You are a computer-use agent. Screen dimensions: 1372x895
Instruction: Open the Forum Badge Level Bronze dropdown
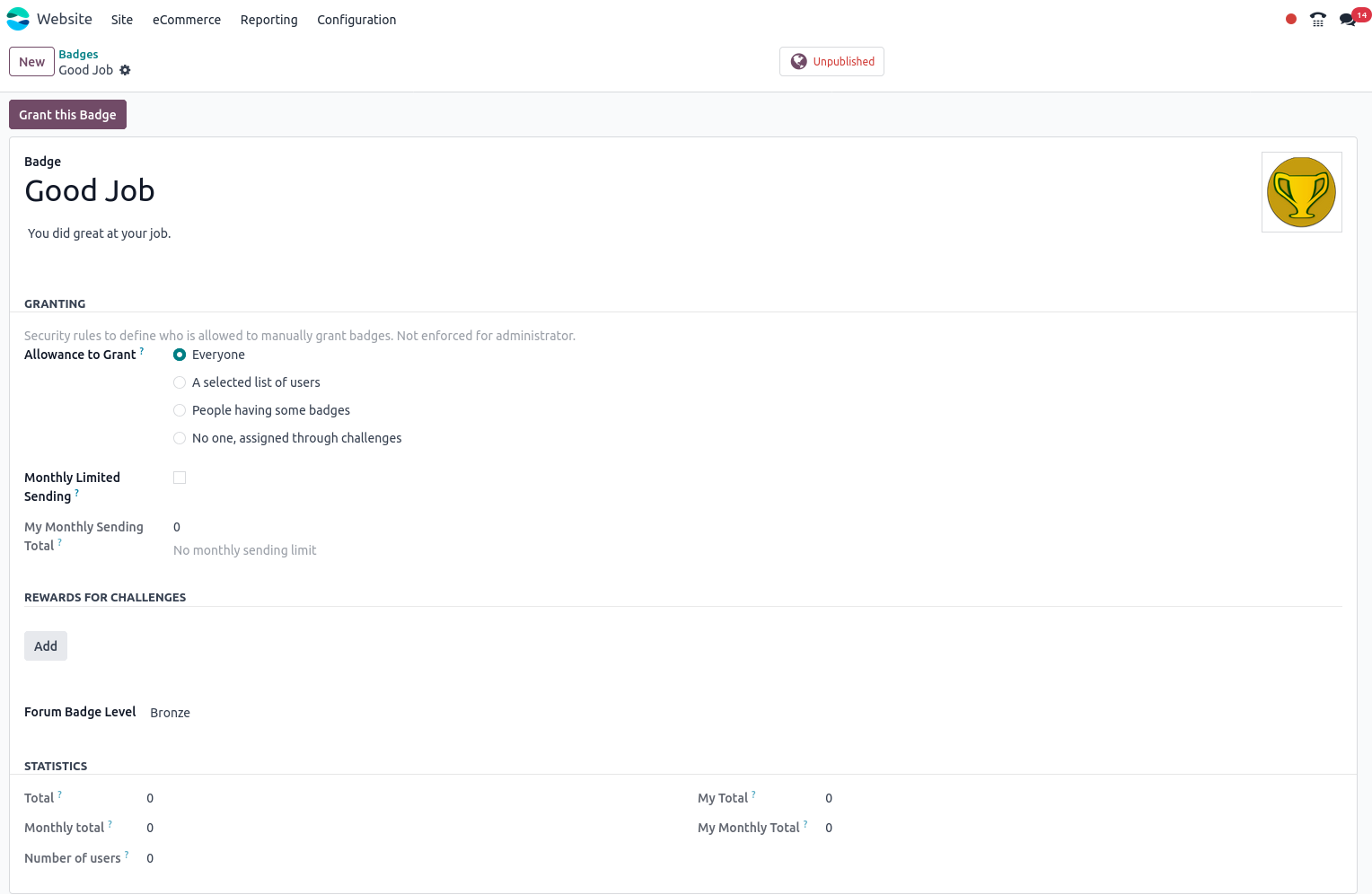pyautogui.click(x=171, y=713)
